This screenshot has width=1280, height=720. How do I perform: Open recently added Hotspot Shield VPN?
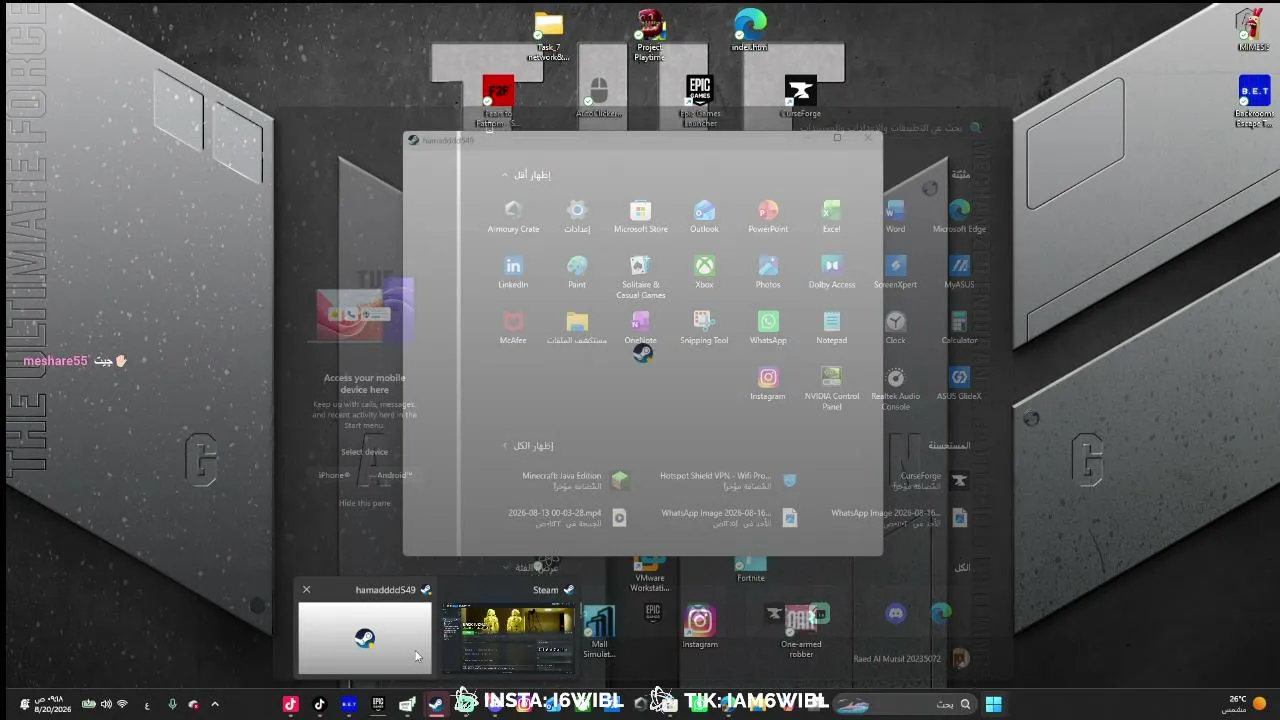(728, 480)
